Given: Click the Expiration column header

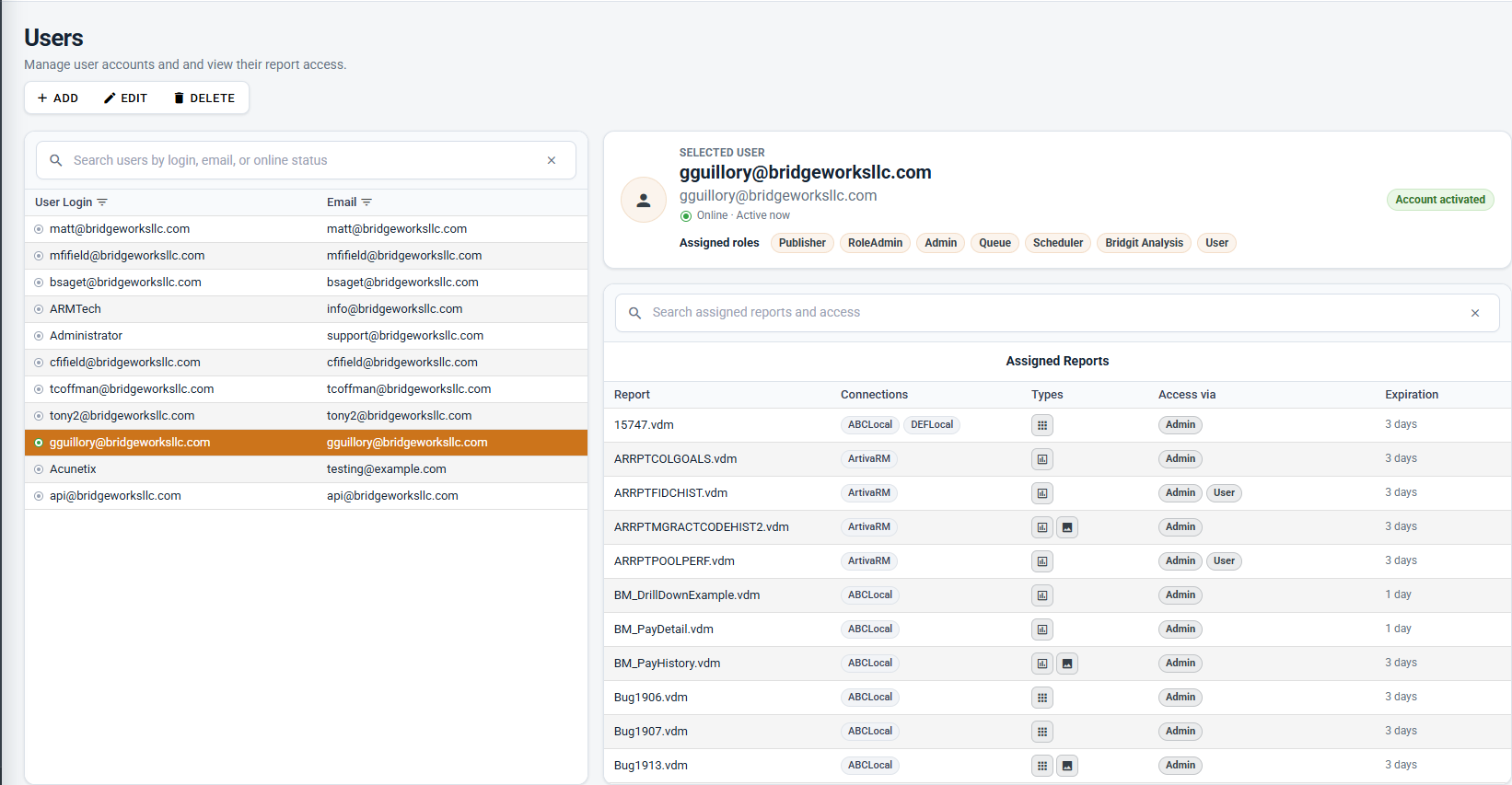Looking at the screenshot, I should coord(1412,395).
